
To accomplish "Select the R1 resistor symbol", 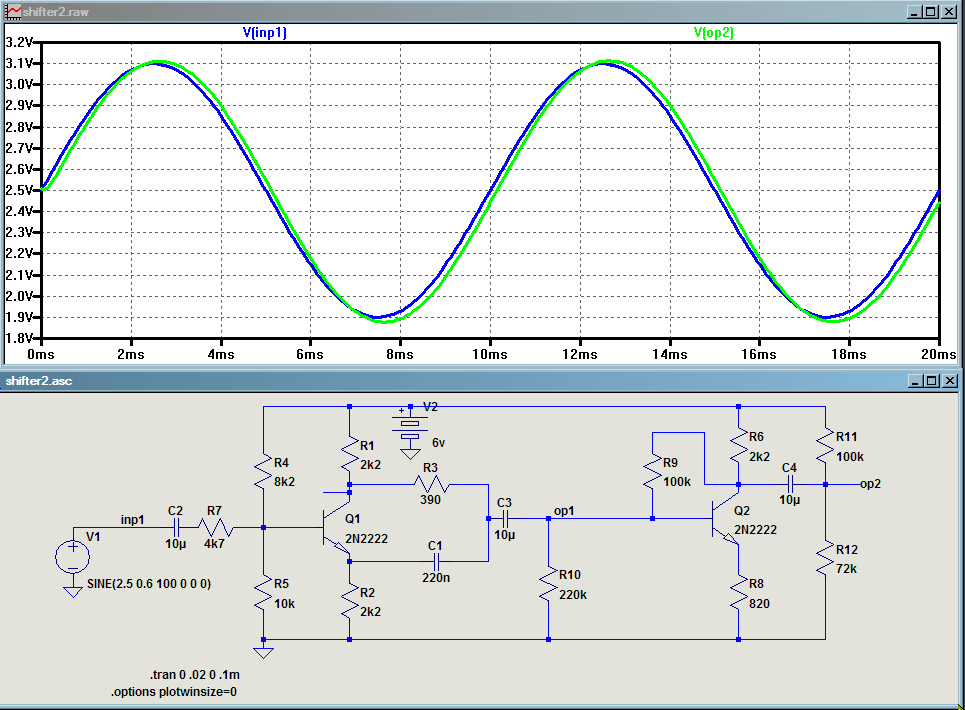I will 349,454.
